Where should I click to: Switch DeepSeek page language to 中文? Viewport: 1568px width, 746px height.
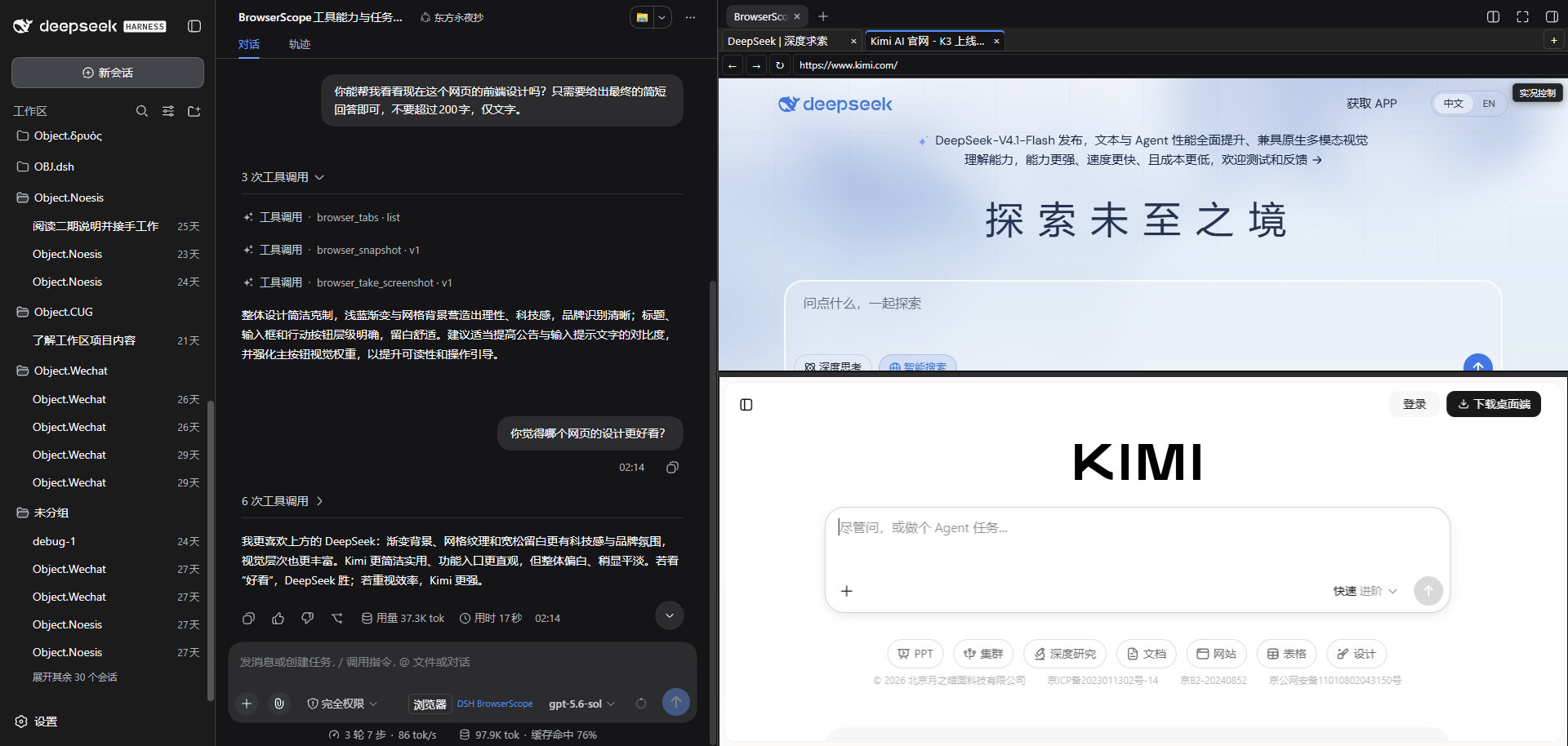(x=1453, y=104)
